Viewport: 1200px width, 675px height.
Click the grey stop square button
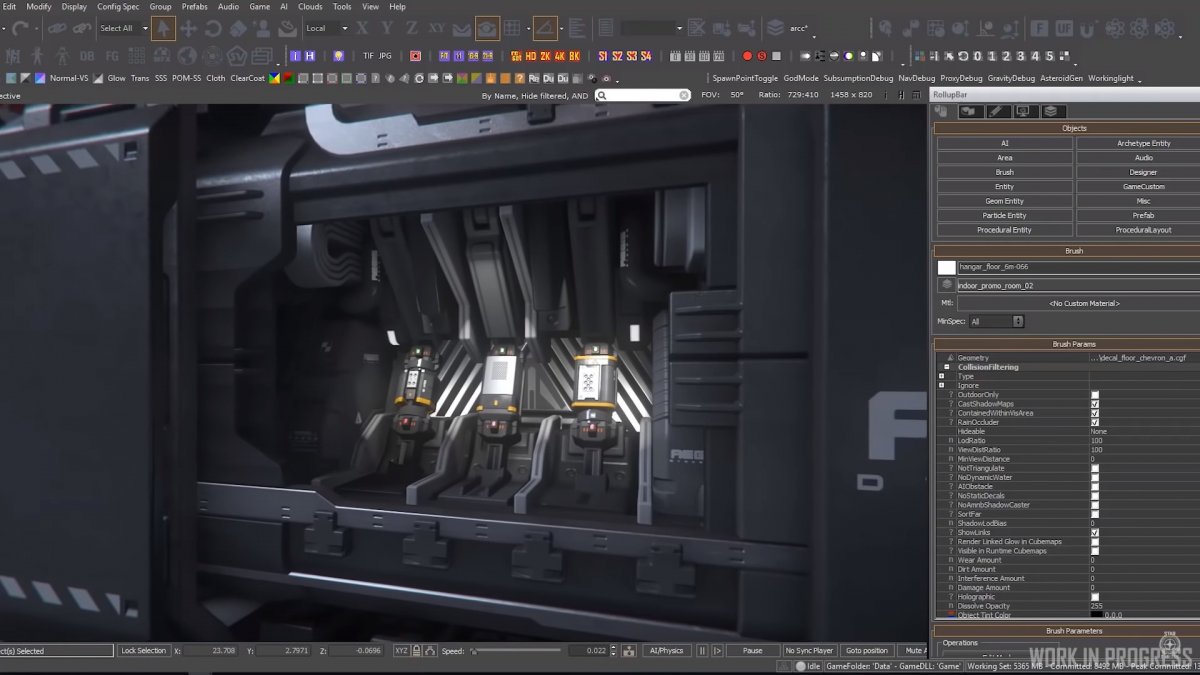[777, 56]
